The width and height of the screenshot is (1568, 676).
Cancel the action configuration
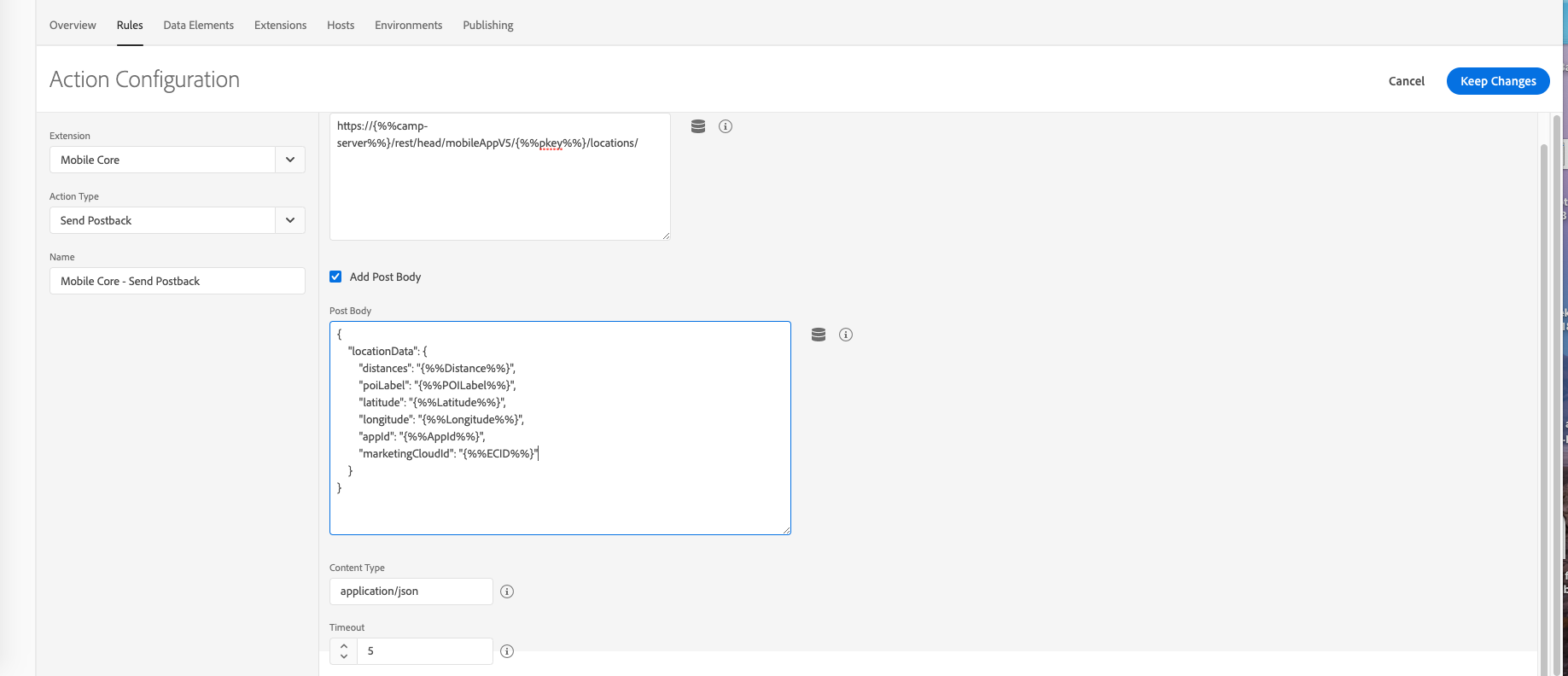pyautogui.click(x=1407, y=81)
